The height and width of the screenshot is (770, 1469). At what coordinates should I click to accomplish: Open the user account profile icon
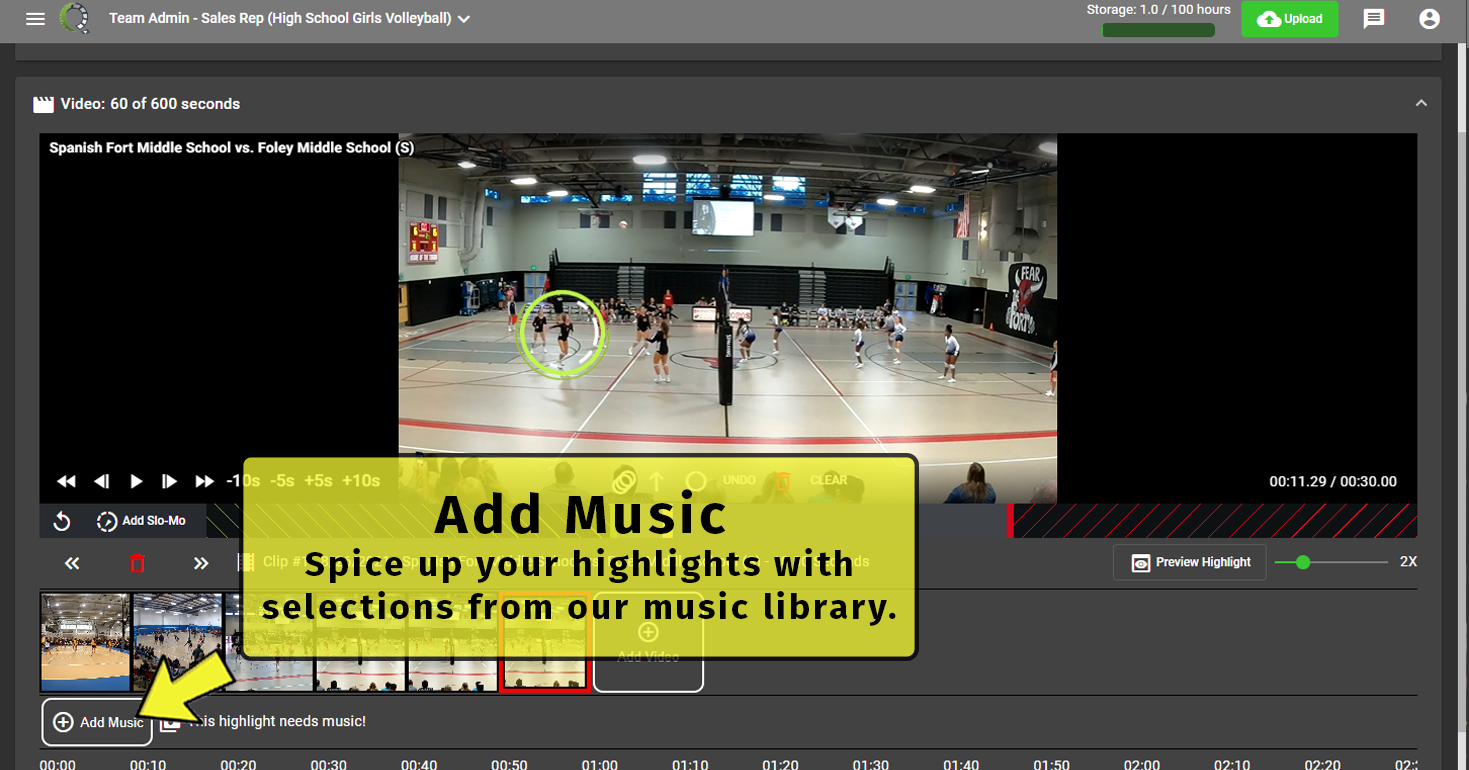[1429, 19]
